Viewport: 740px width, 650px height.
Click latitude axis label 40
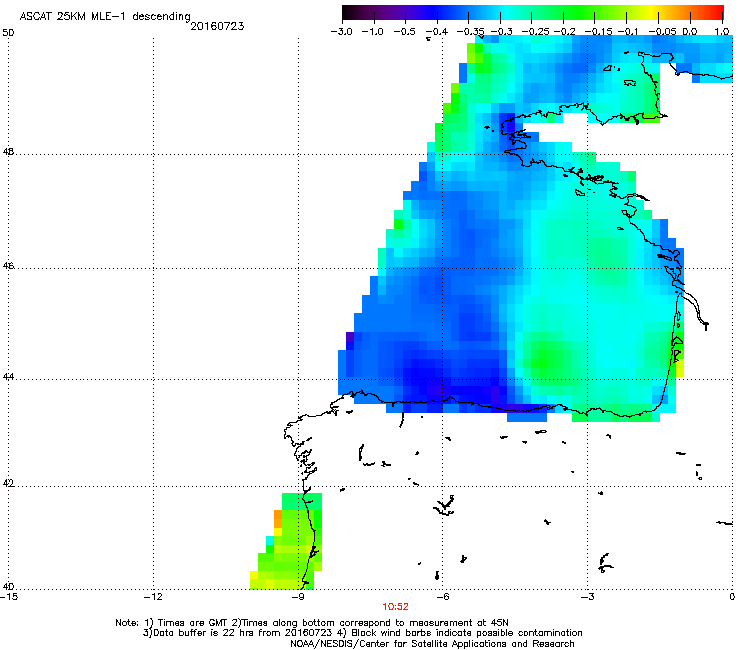pos(8,587)
